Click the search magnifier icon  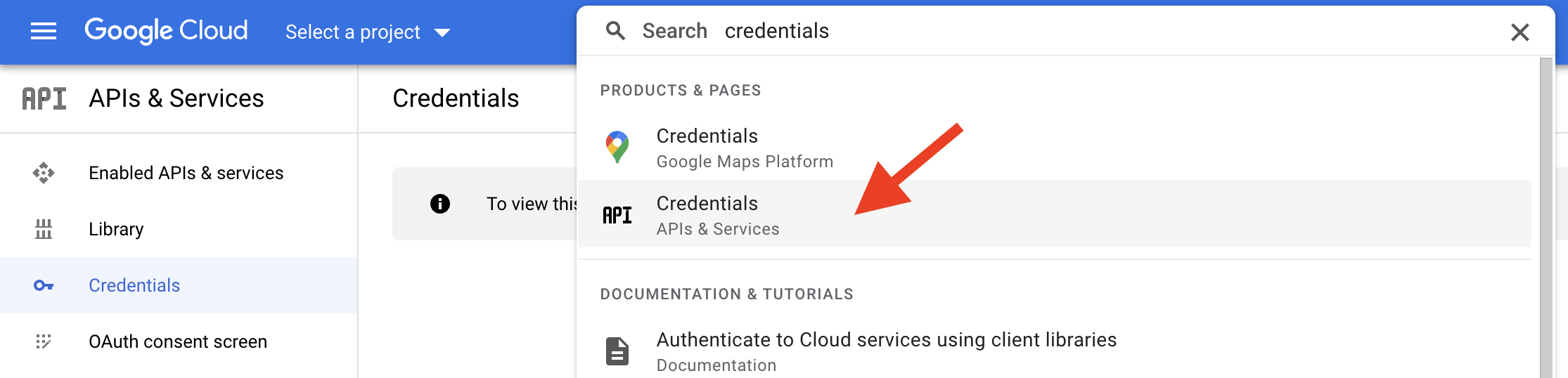click(x=615, y=31)
